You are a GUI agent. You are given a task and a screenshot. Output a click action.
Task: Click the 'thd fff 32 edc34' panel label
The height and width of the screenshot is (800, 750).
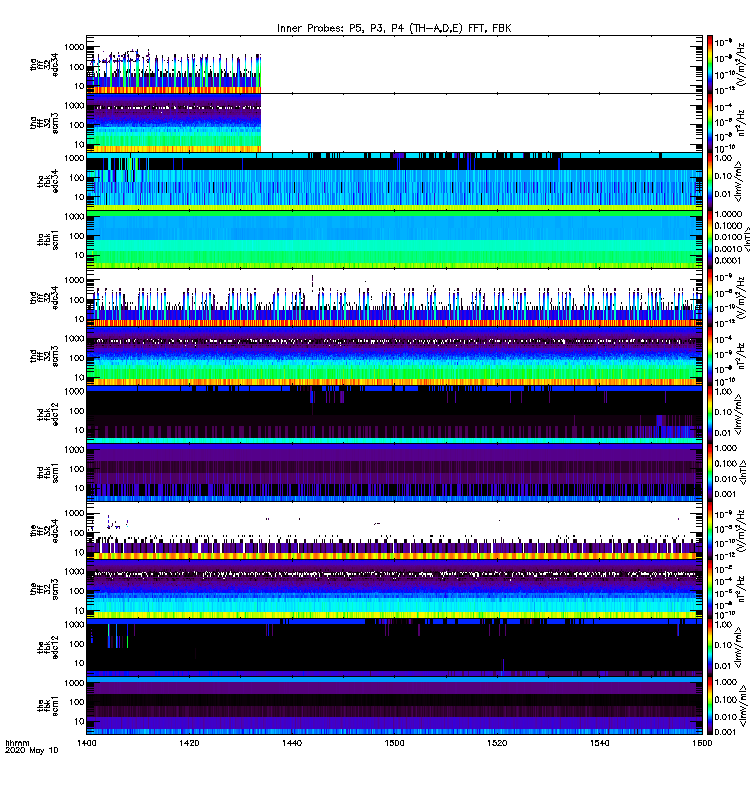point(44,298)
